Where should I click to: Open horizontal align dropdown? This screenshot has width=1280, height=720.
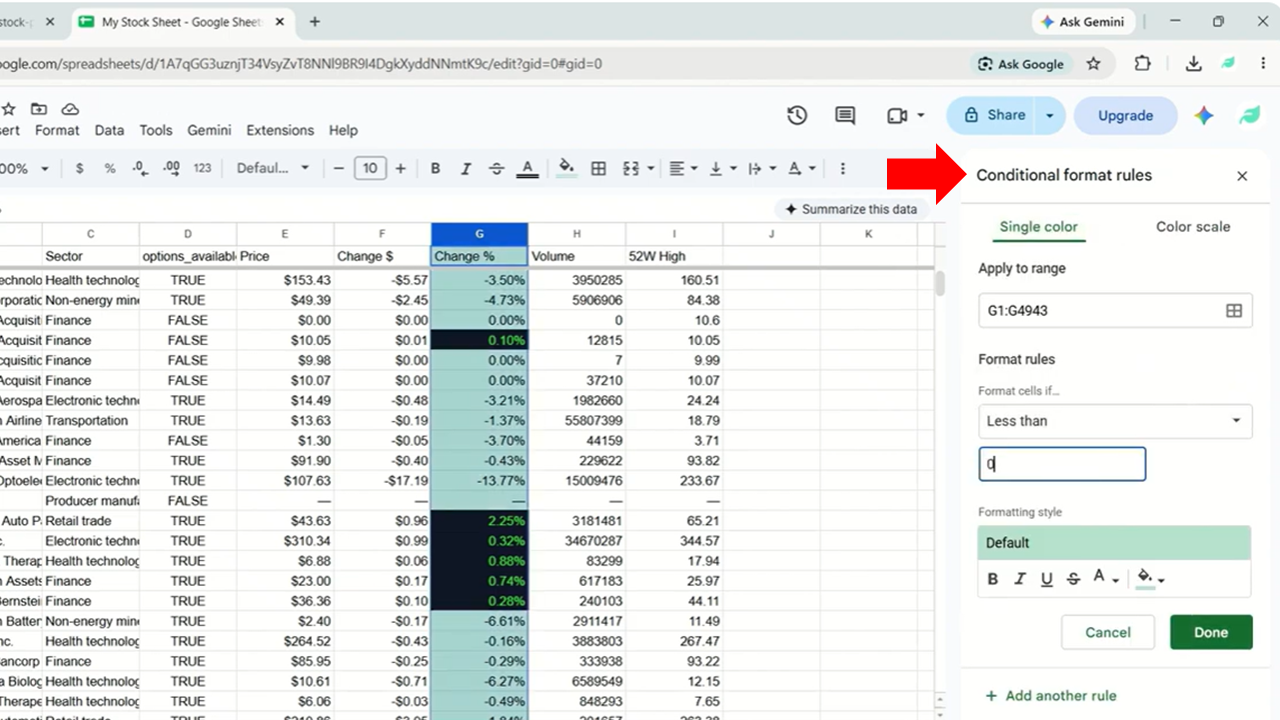(x=683, y=168)
